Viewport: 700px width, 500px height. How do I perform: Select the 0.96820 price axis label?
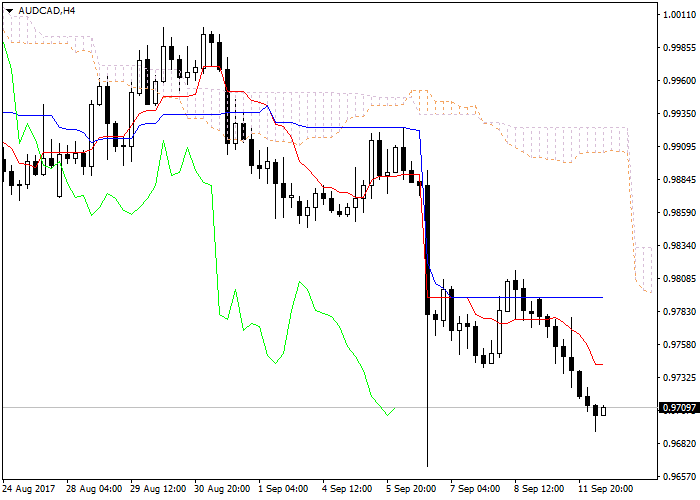(x=679, y=444)
